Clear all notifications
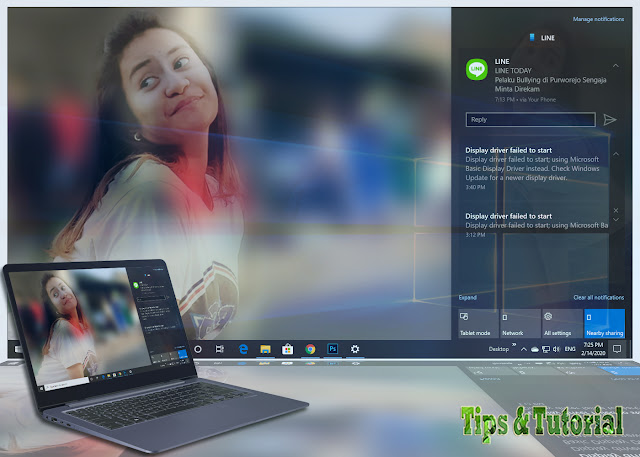The height and width of the screenshot is (457, 640). click(x=598, y=297)
